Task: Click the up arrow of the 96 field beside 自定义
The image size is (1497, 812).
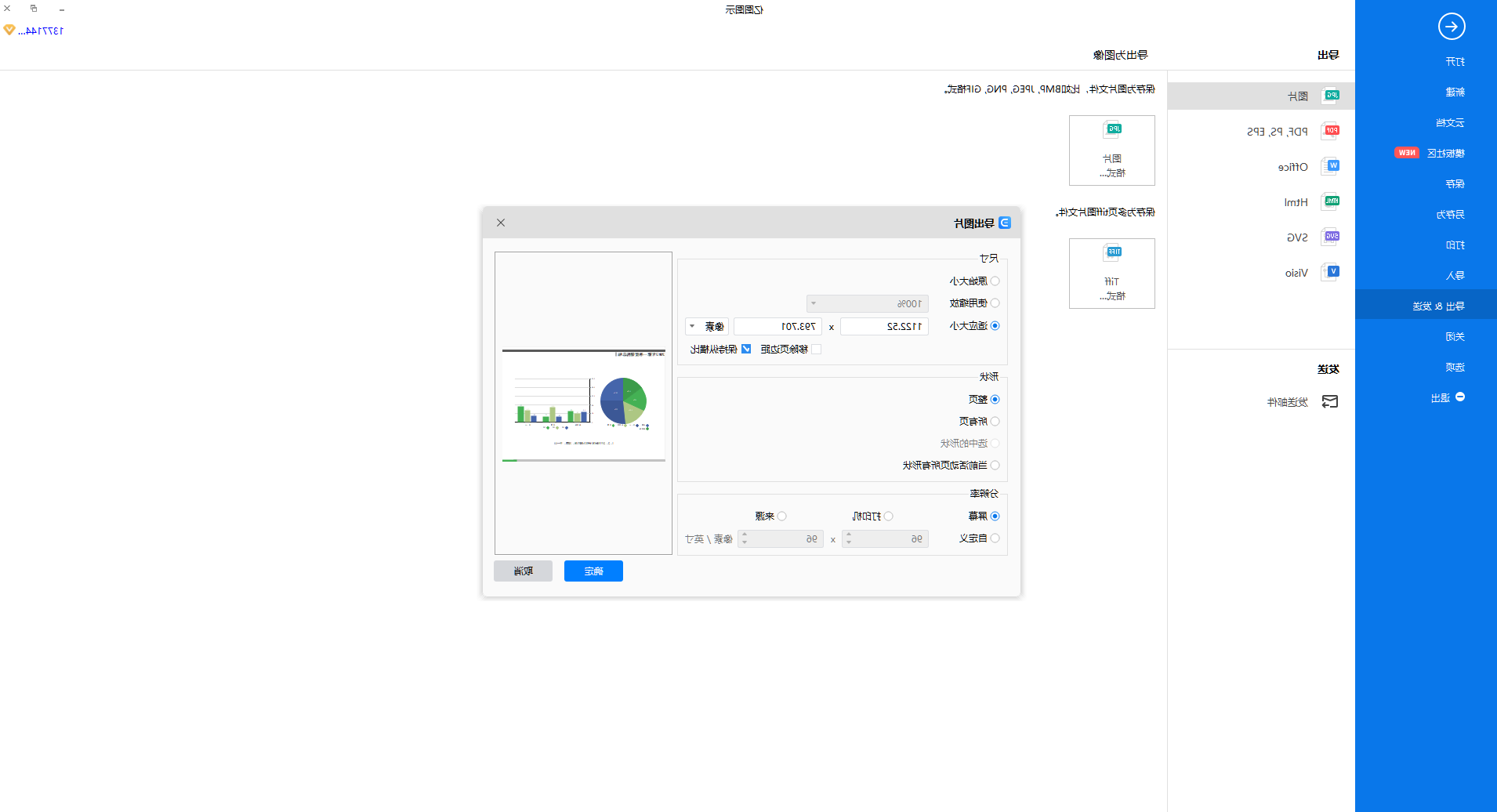Action: [x=849, y=535]
